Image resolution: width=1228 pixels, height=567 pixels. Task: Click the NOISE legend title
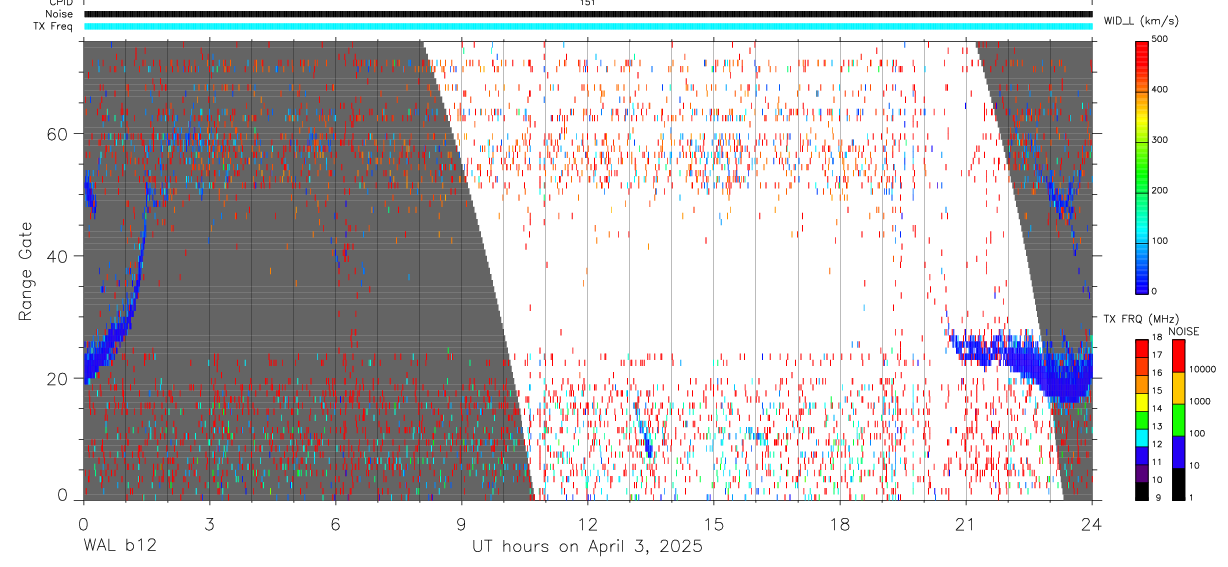[x=1183, y=331]
